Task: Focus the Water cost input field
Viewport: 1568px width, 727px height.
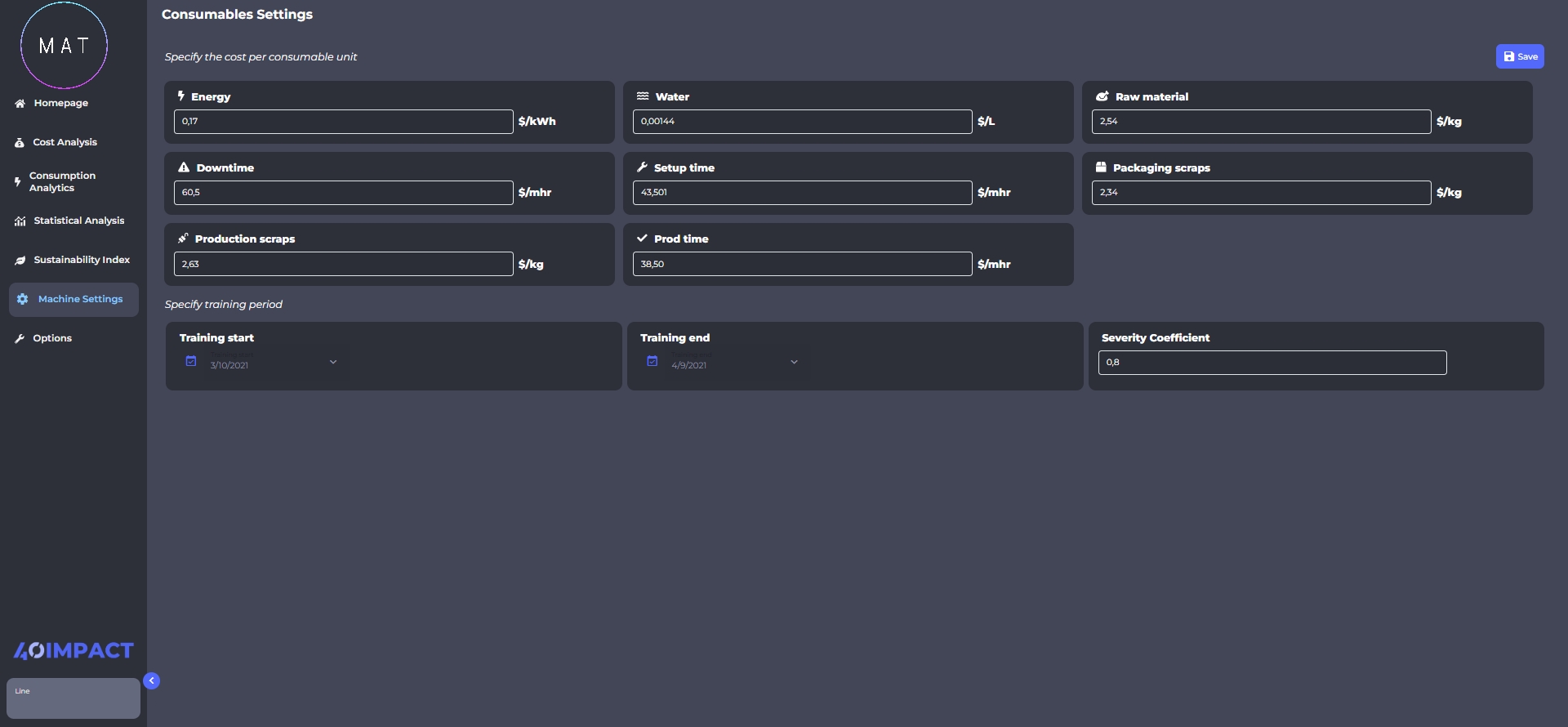Action: click(x=802, y=122)
